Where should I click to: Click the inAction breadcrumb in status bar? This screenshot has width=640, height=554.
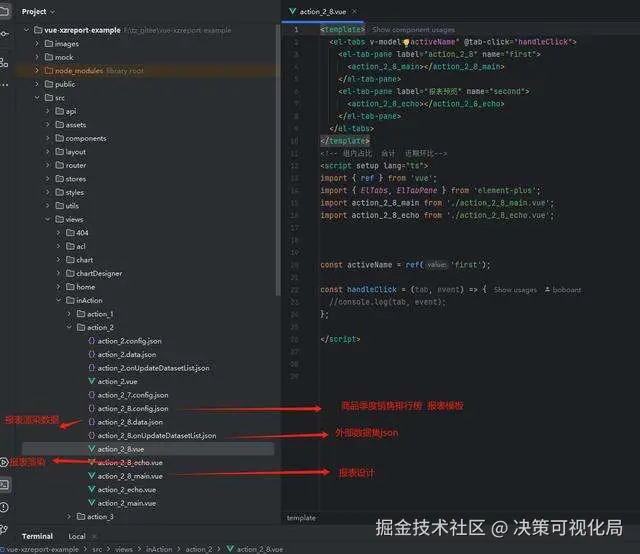pyautogui.click(x=159, y=549)
